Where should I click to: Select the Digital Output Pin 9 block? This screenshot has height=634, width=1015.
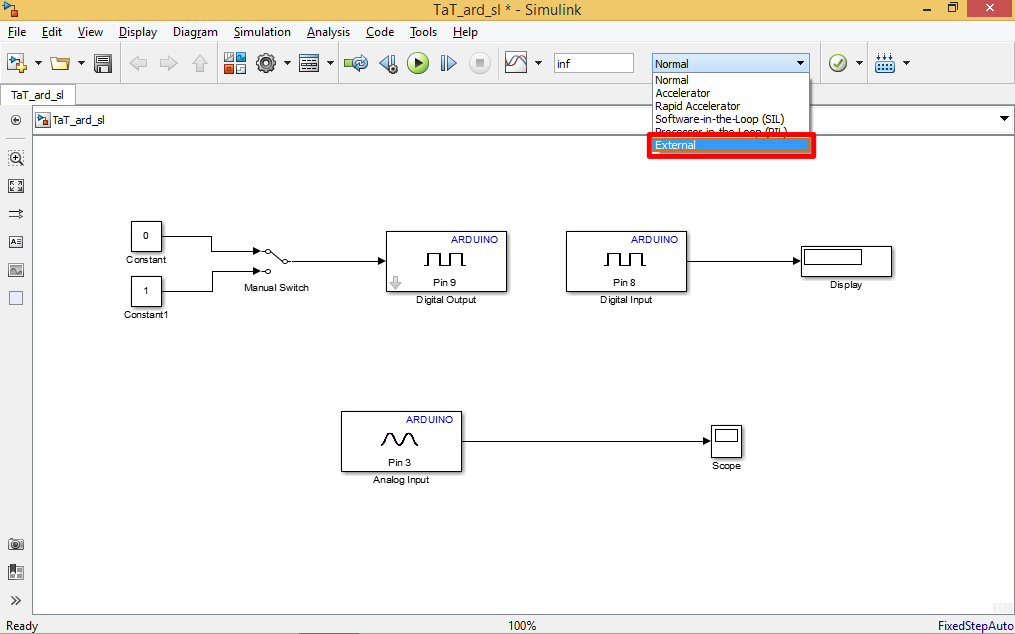coord(447,262)
